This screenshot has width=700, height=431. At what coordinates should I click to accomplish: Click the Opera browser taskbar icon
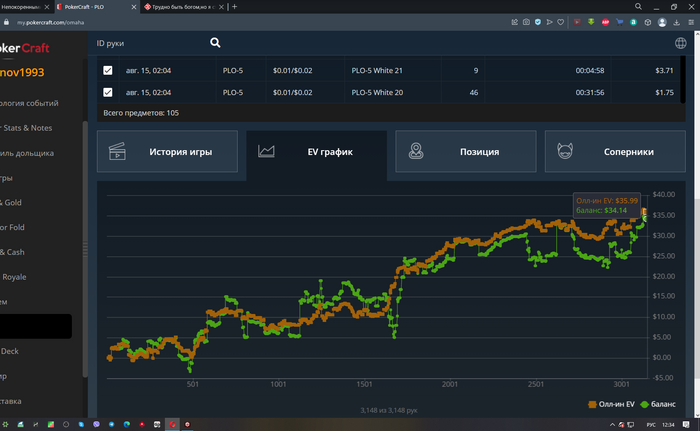point(172,424)
